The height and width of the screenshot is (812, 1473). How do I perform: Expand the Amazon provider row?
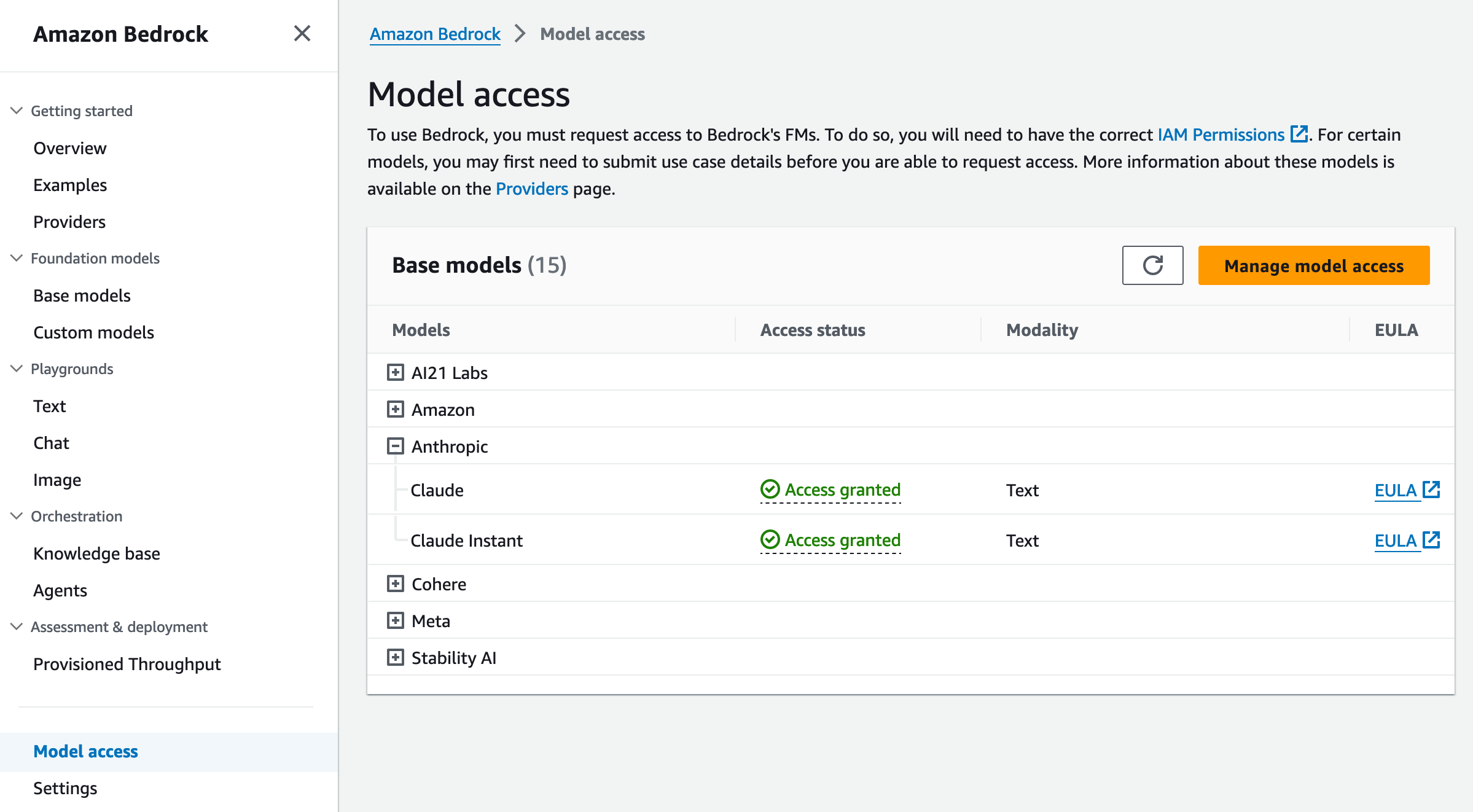click(x=396, y=409)
